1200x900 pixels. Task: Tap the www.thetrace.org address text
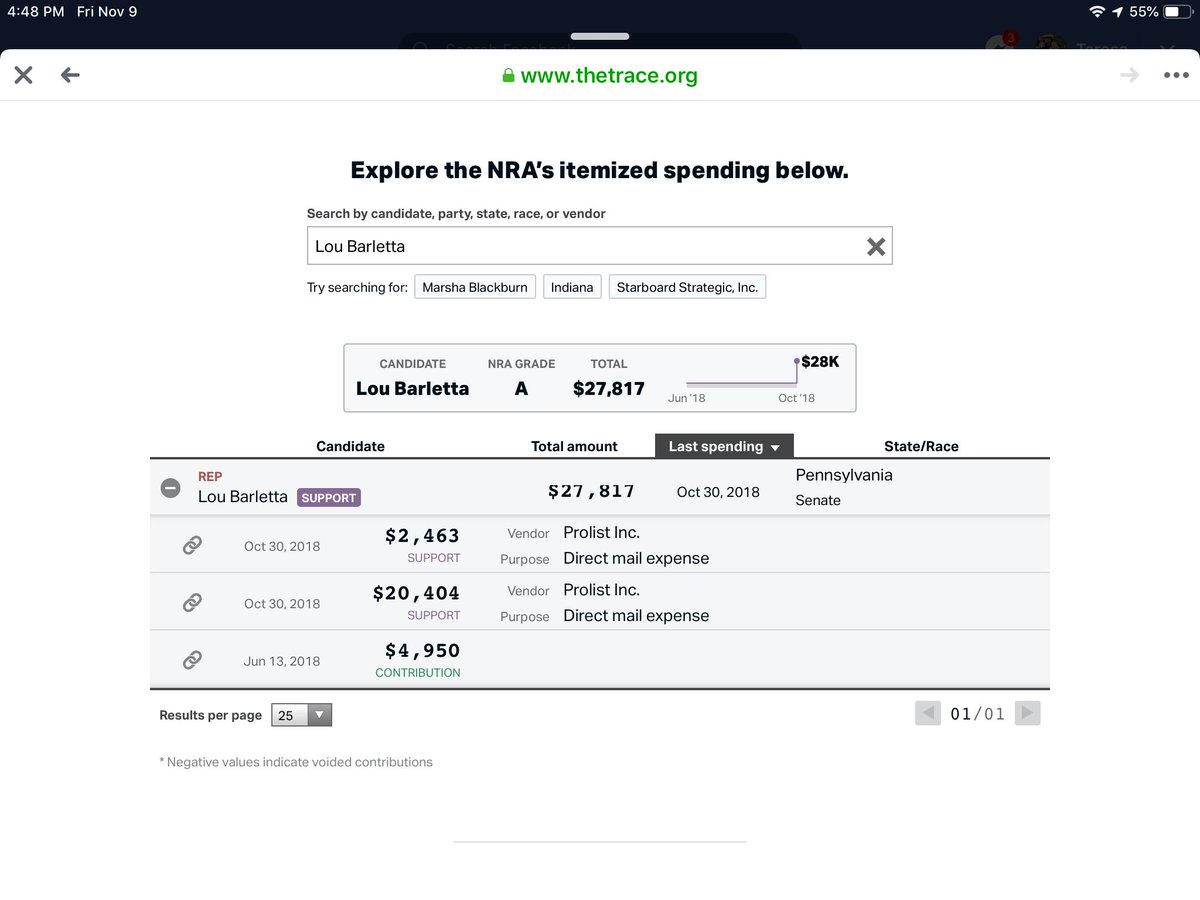pos(609,75)
